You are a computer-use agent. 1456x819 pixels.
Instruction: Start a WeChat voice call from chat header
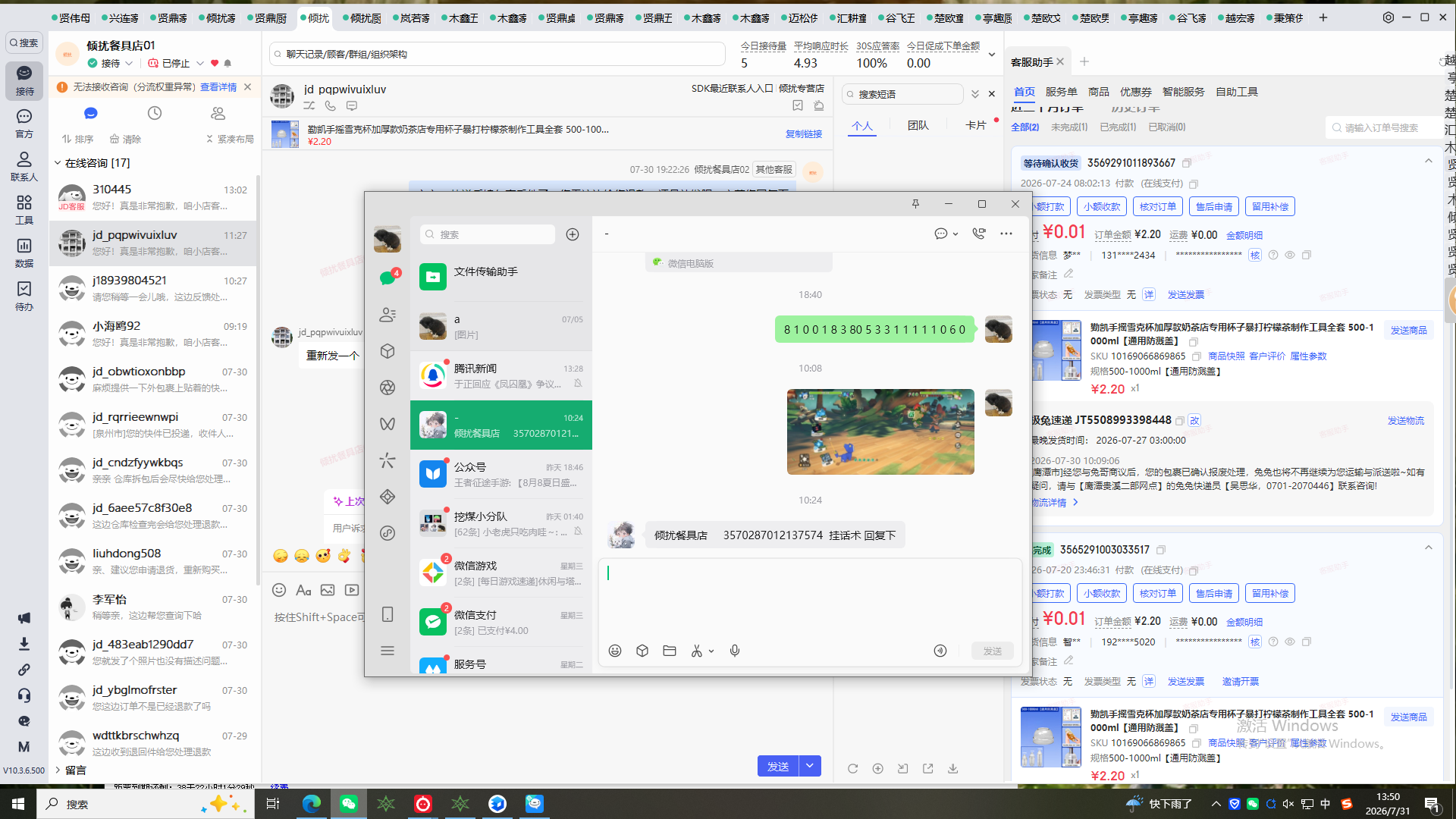pos(979,234)
